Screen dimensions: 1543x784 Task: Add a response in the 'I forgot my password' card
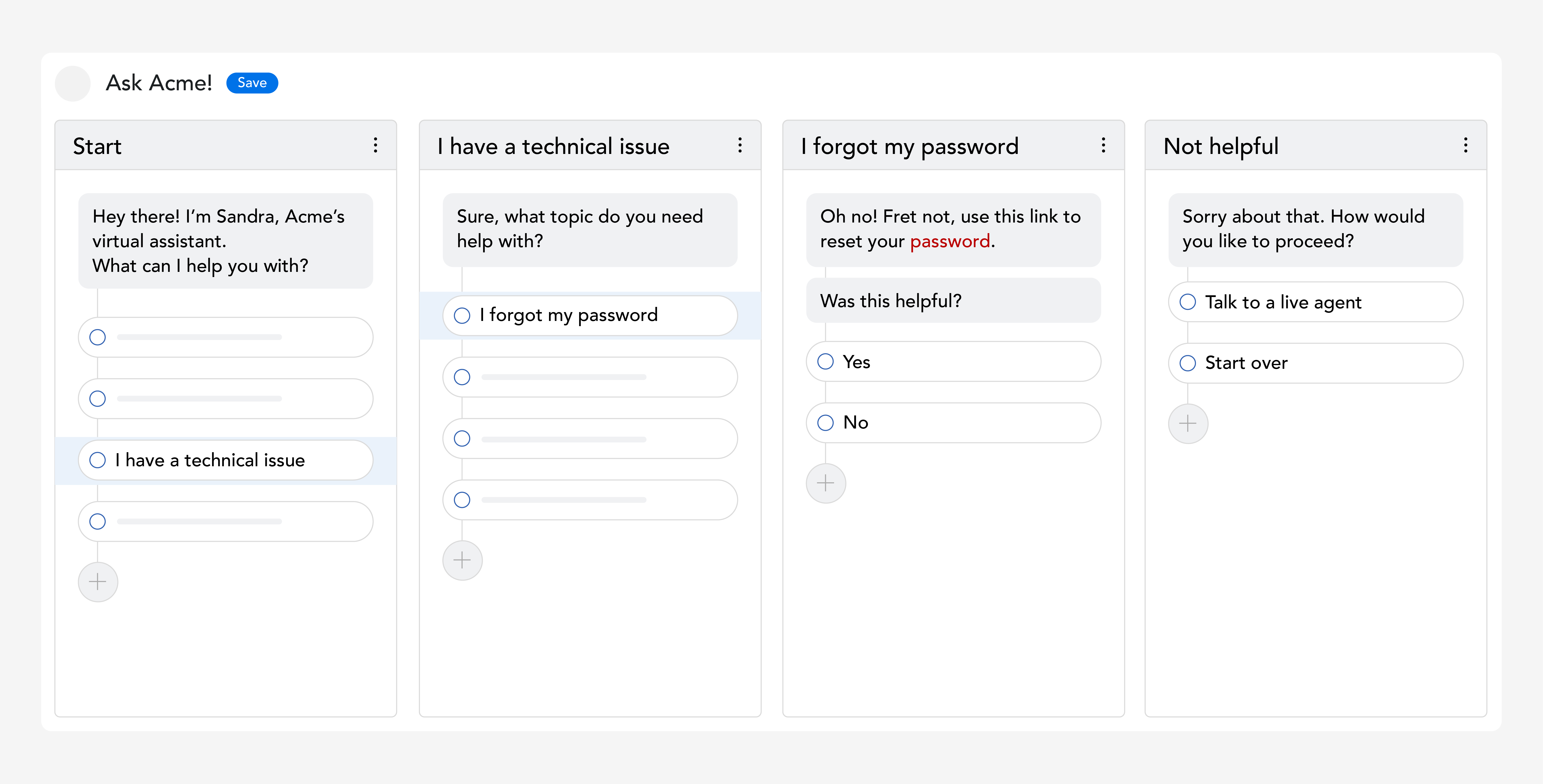[x=826, y=483]
